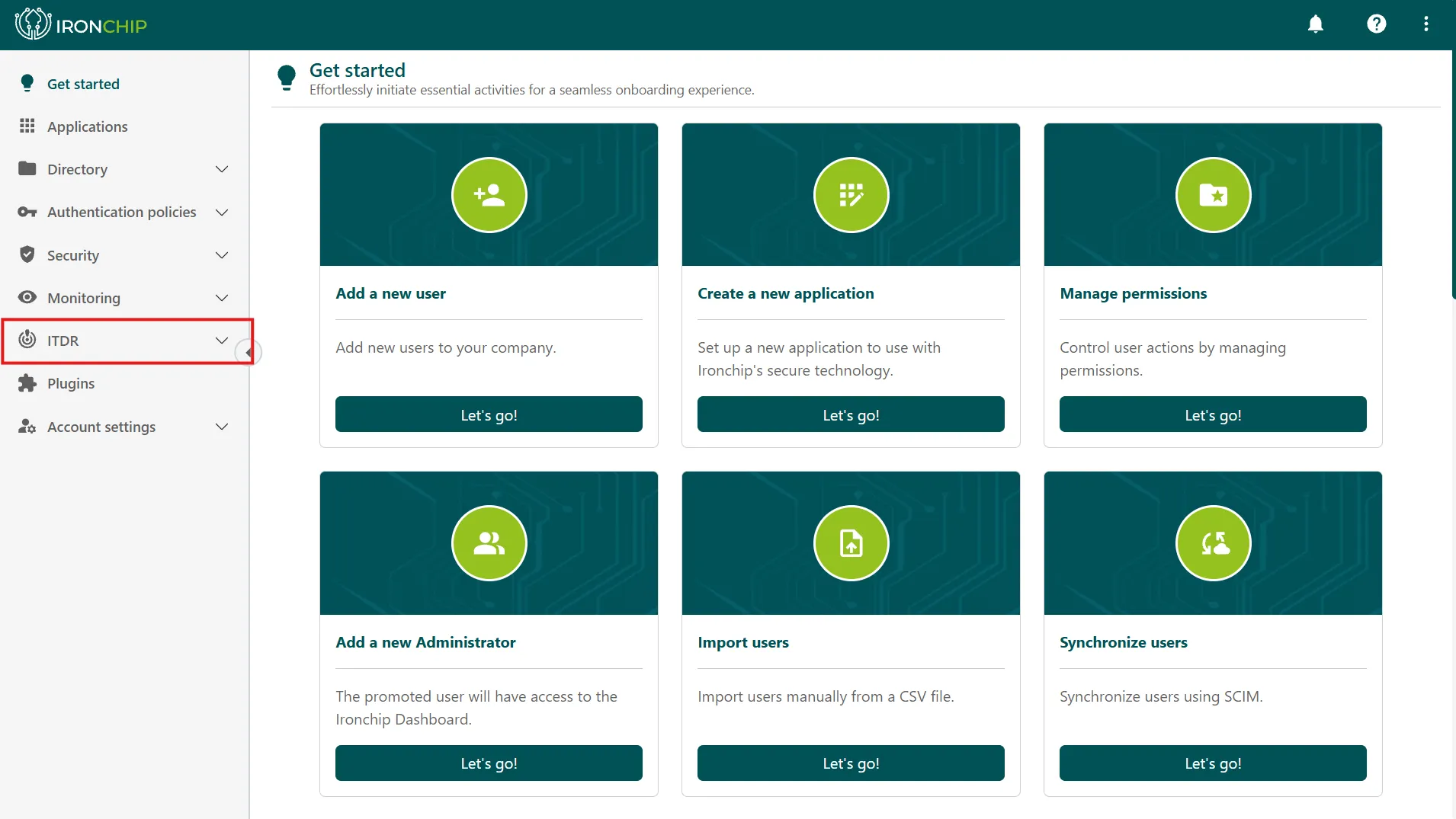Click Let's go! under Synchronize users
Screen dimensions: 1456x819
1213,763
